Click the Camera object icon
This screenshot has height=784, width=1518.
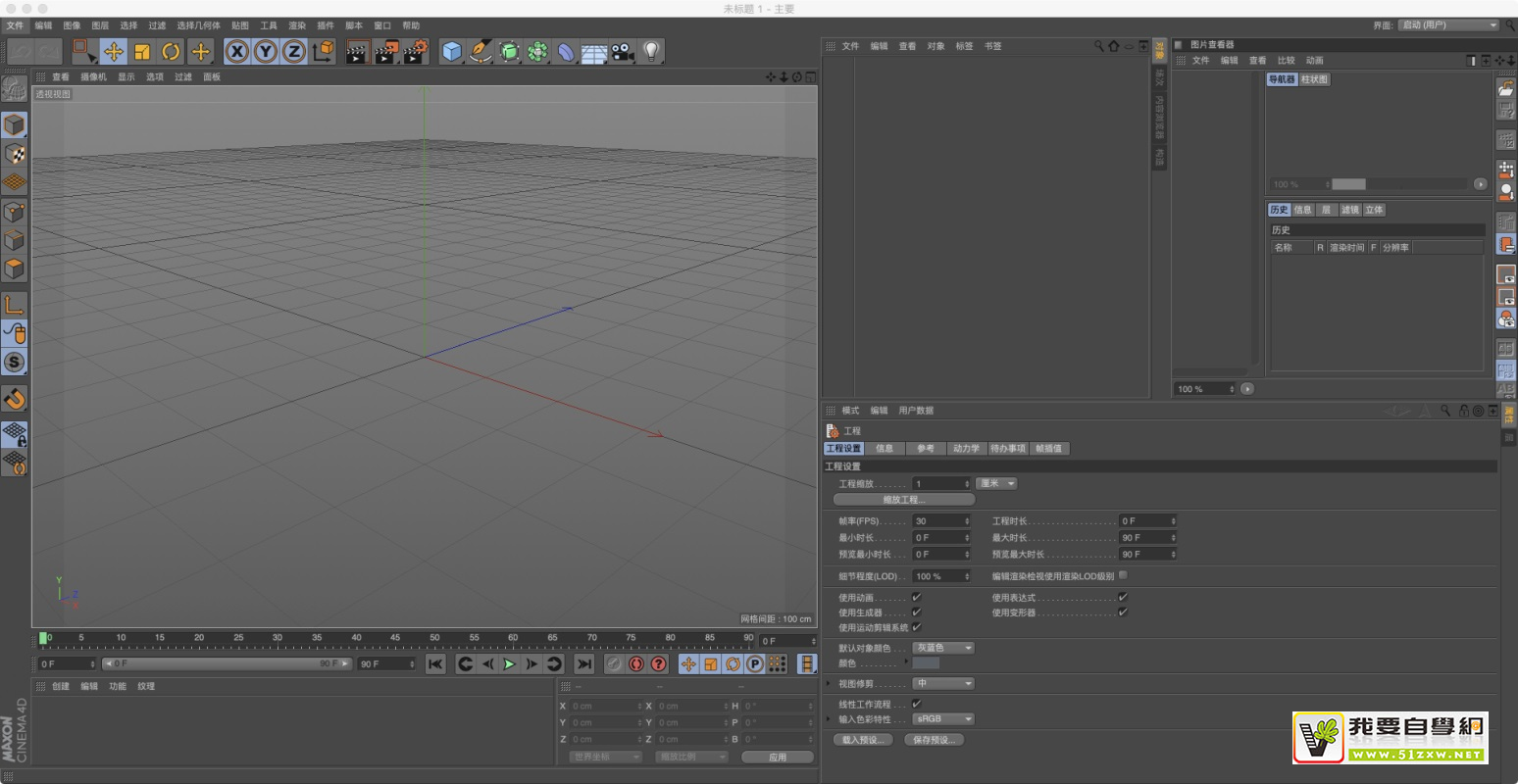pos(623,52)
